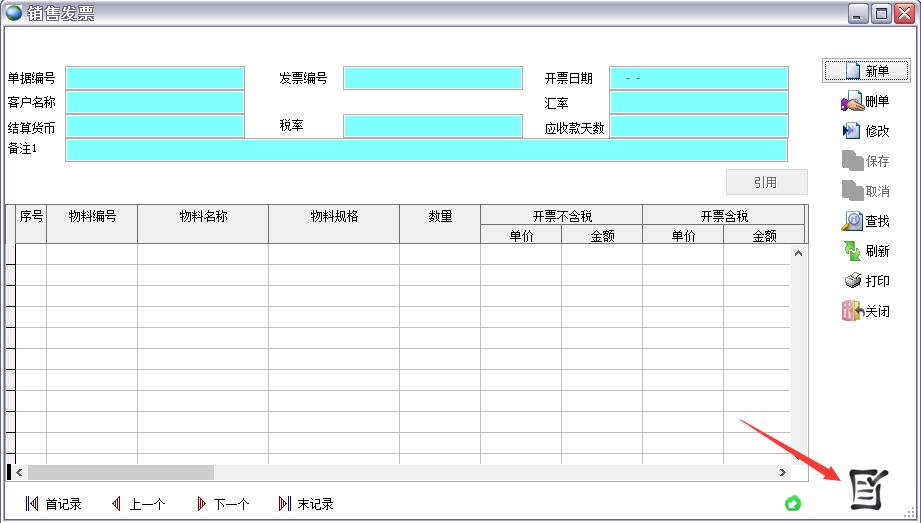
Task: Click the horizontal scrollbar right arrow
Action: [x=785, y=472]
